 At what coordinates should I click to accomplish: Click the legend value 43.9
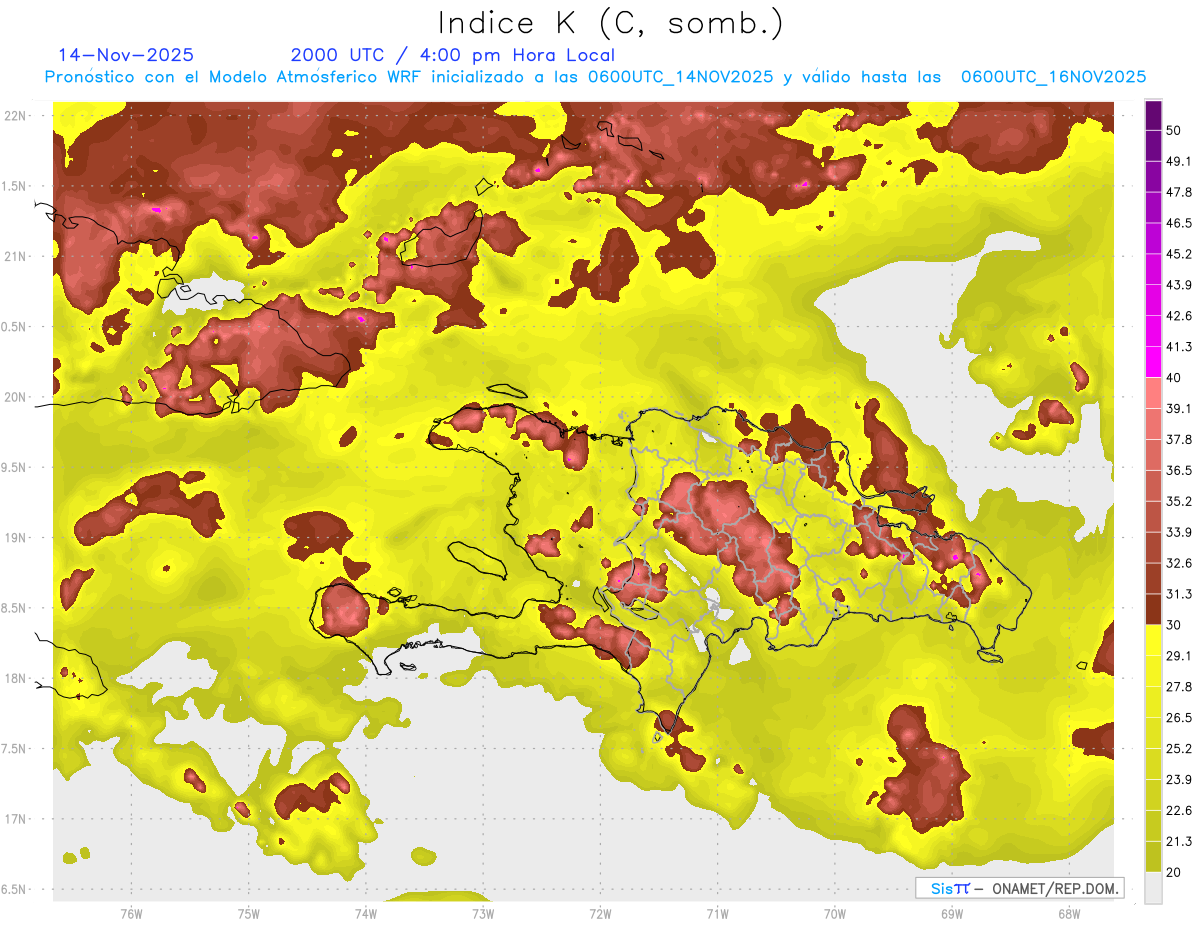click(1179, 285)
